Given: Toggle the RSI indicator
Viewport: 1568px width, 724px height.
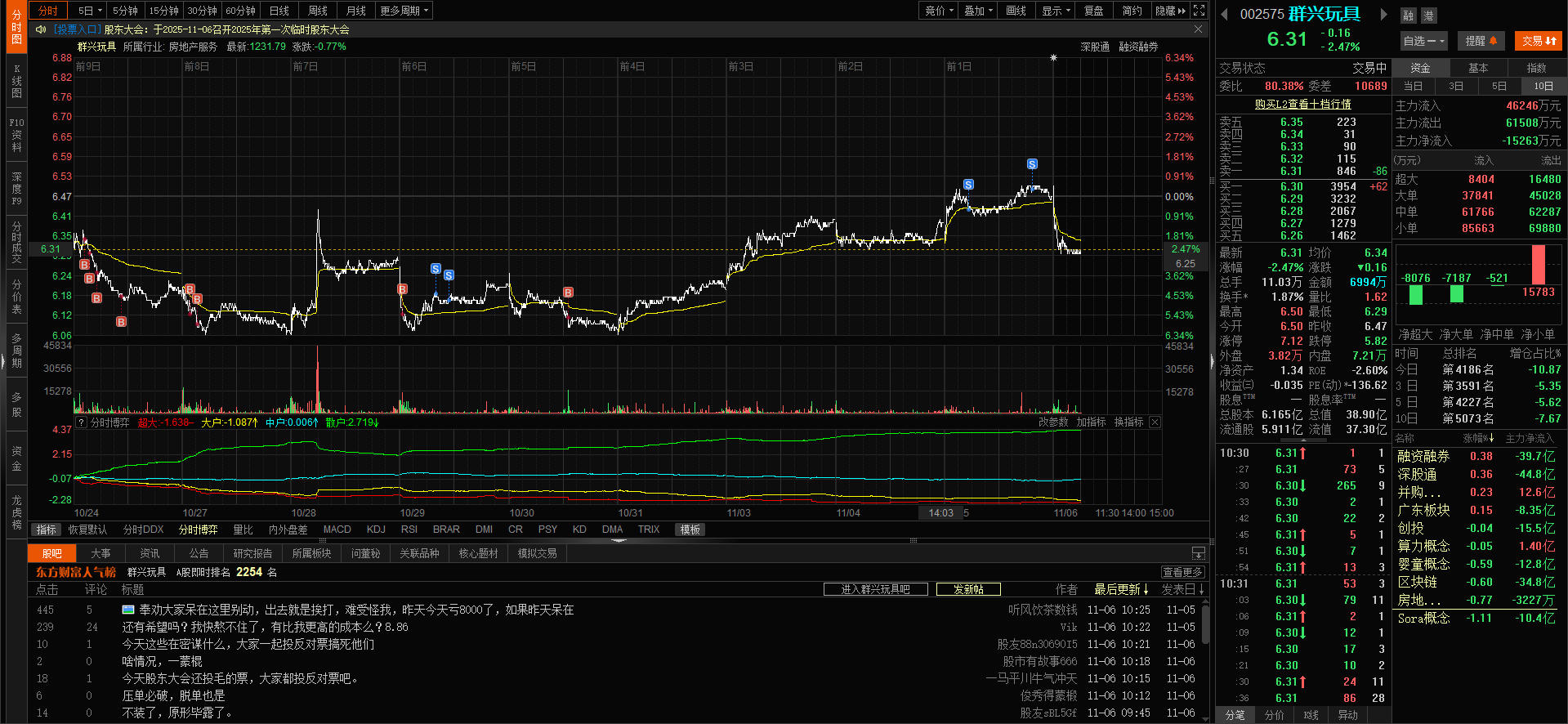Looking at the screenshot, I should (x=409, y=530).
